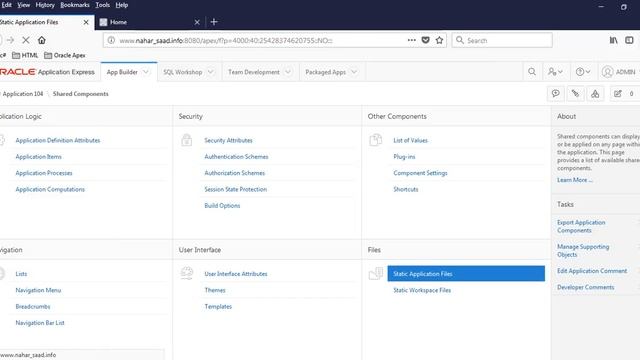Open Navigation Menu link
This screenshot has height=360, width=640.
pyautogui.click(x=38, y=290)
